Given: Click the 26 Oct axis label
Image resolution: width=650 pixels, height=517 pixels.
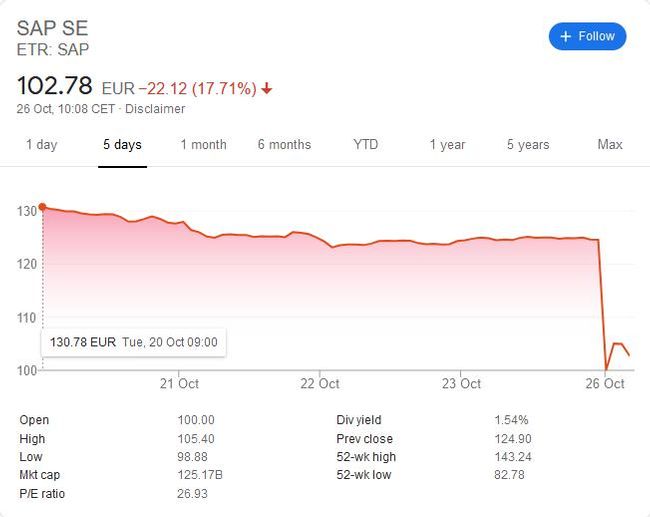Looking at the screenshot, I should 605,384.
